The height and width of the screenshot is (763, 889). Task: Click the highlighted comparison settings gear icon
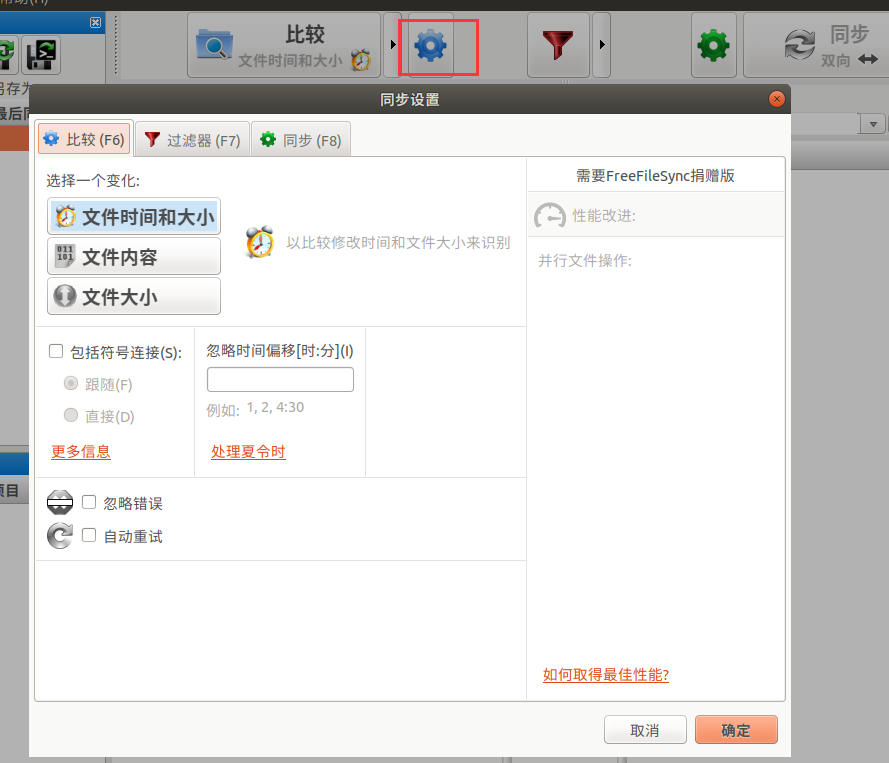(x=430, y=45)
